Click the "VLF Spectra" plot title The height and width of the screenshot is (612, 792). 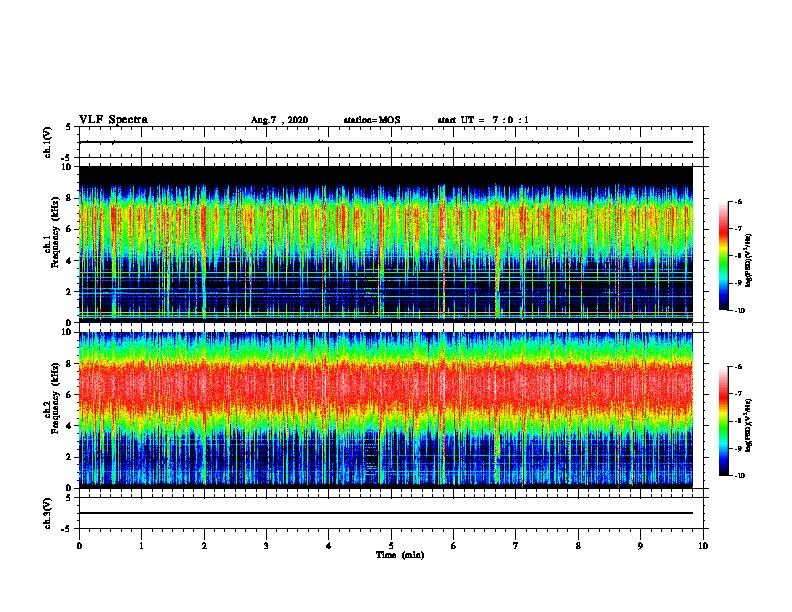click(113, 120)
